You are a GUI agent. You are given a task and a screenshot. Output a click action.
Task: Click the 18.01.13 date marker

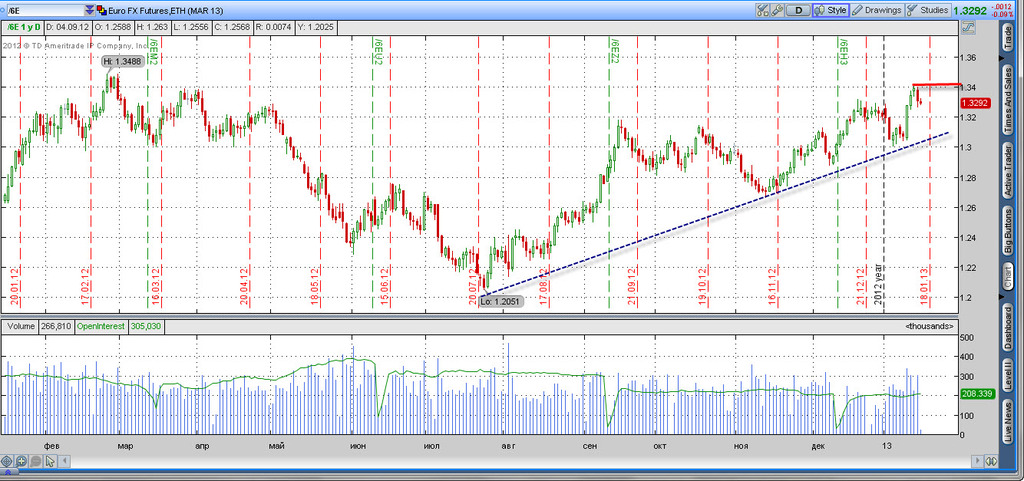coord(924,286)
